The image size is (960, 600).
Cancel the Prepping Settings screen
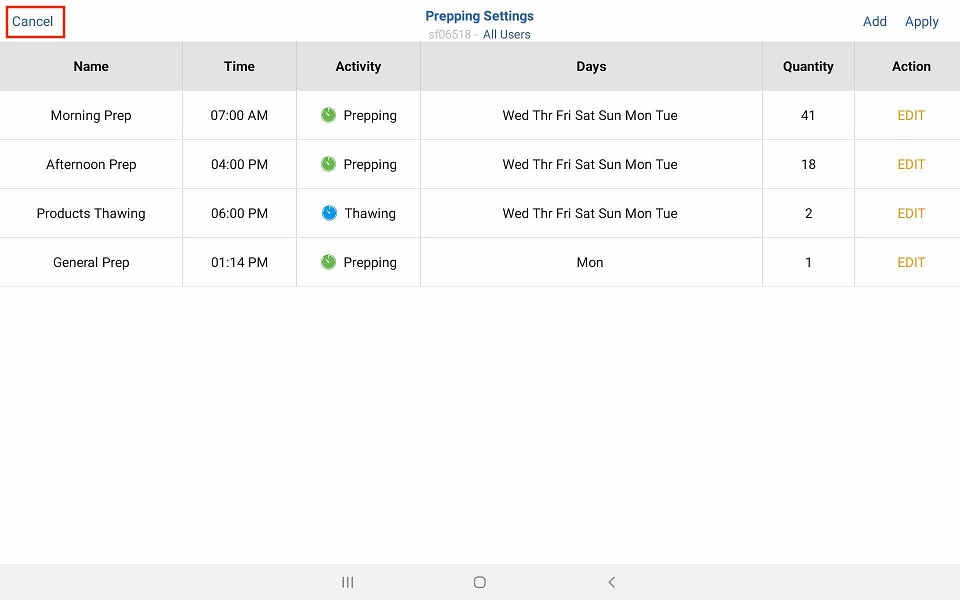pyautogui.click(x=33, y=21)
